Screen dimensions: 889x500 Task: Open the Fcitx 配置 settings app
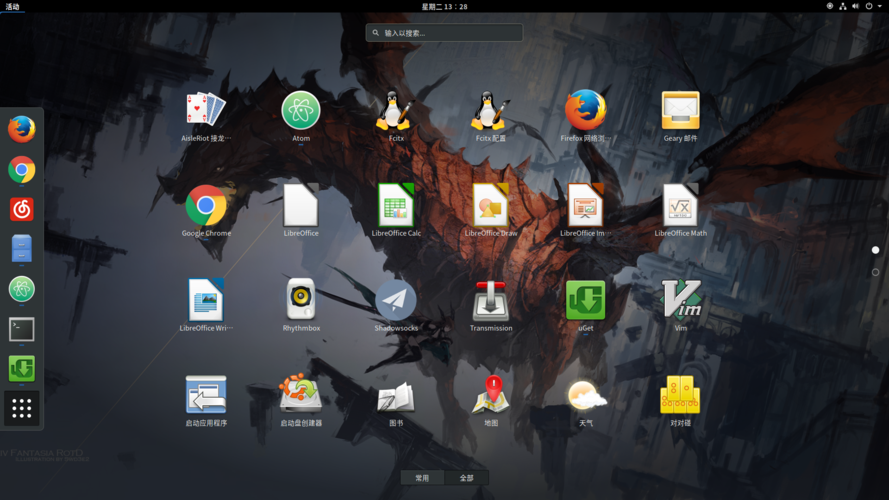(x=490, y=116)
